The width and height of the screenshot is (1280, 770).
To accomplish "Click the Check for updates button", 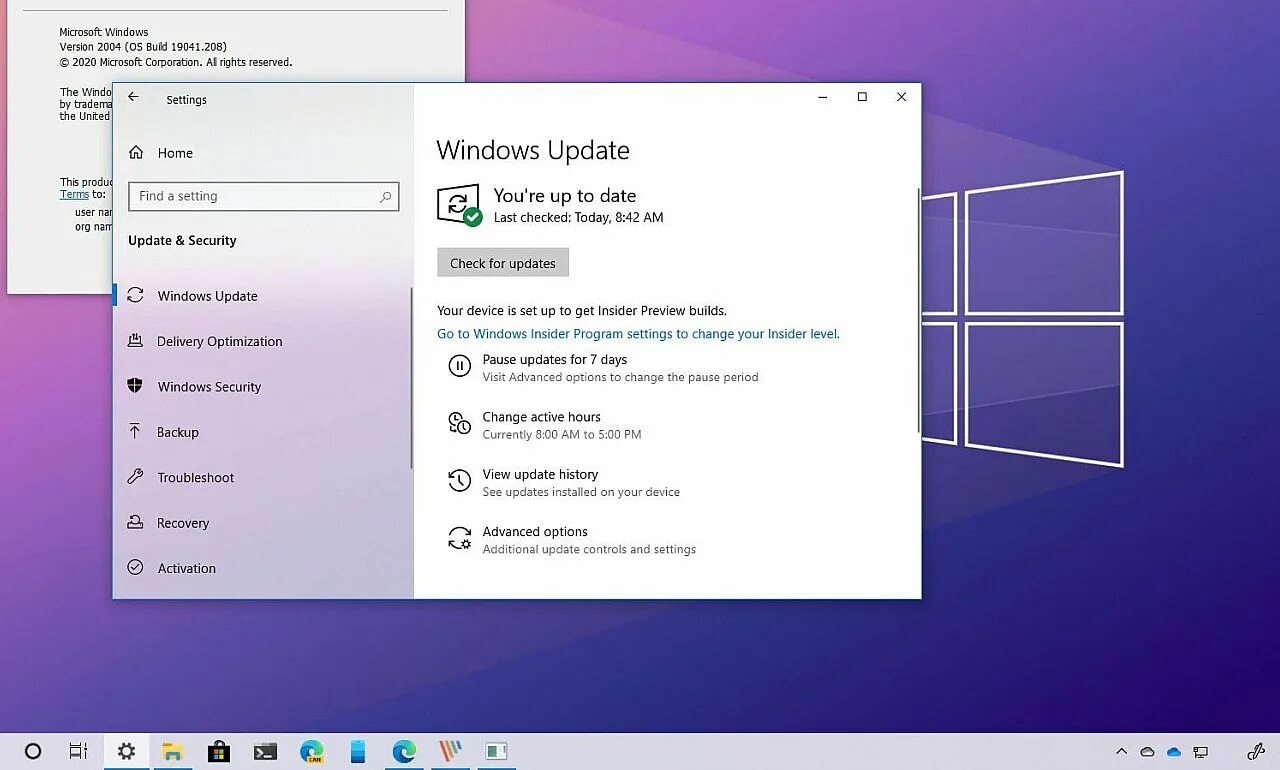I will coord(503,262).
